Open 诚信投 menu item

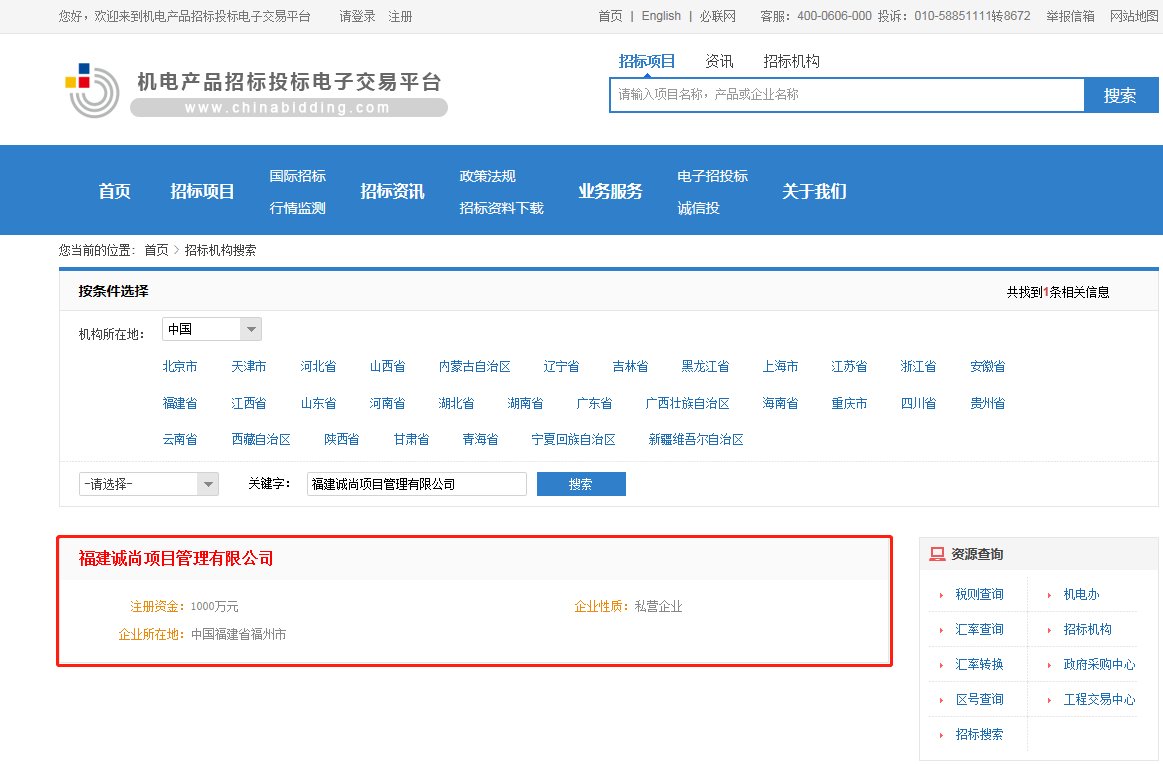click(698, 208)
